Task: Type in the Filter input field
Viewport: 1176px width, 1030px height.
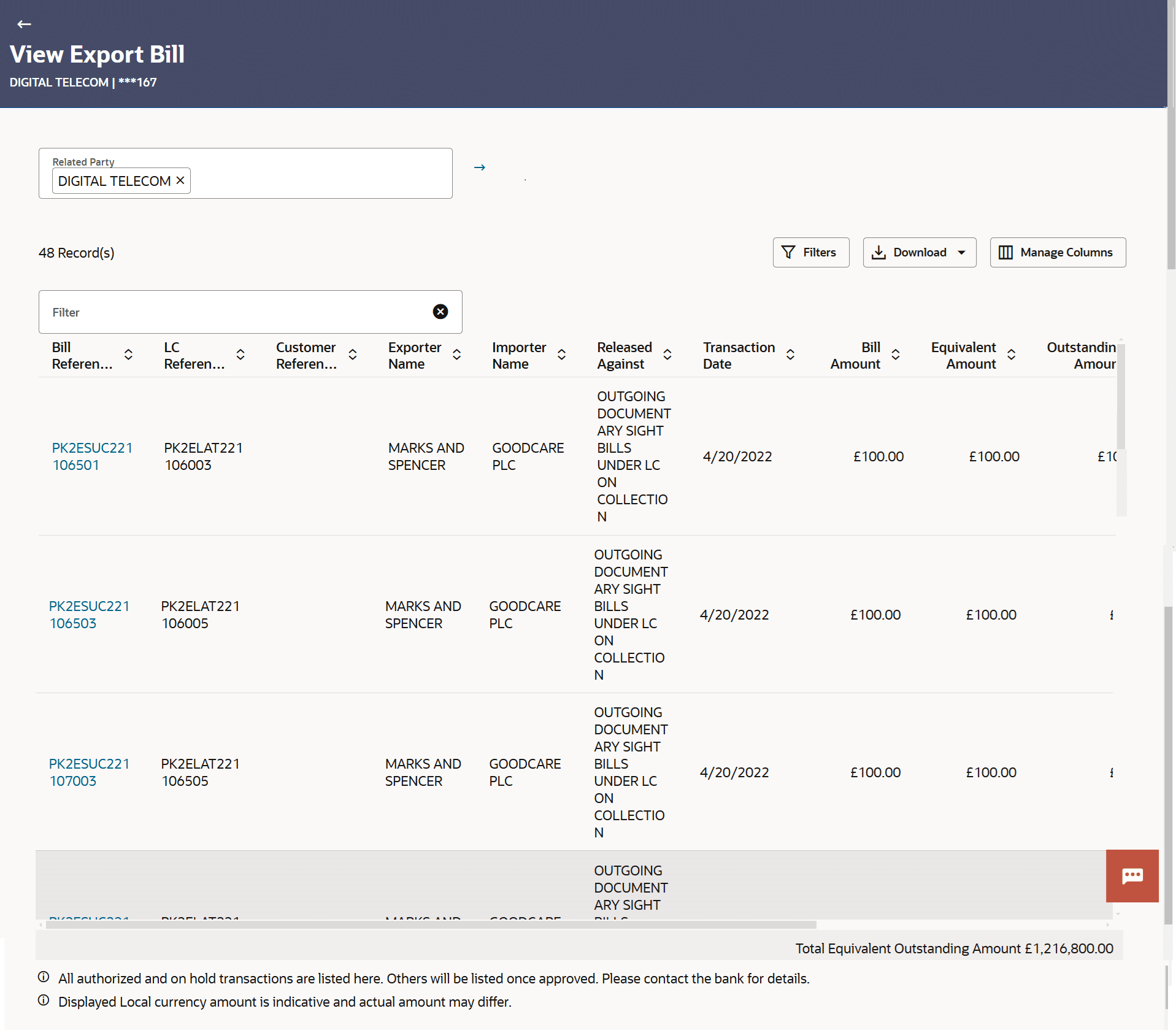Action: click(x=239, y=312)
